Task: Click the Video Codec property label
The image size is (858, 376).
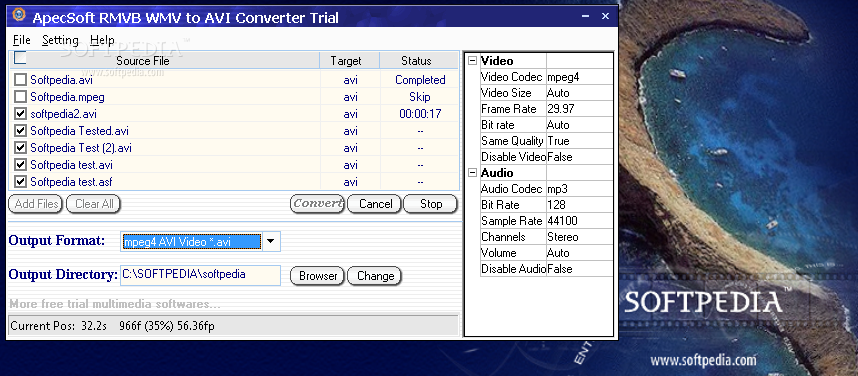Action: (512, 77)
